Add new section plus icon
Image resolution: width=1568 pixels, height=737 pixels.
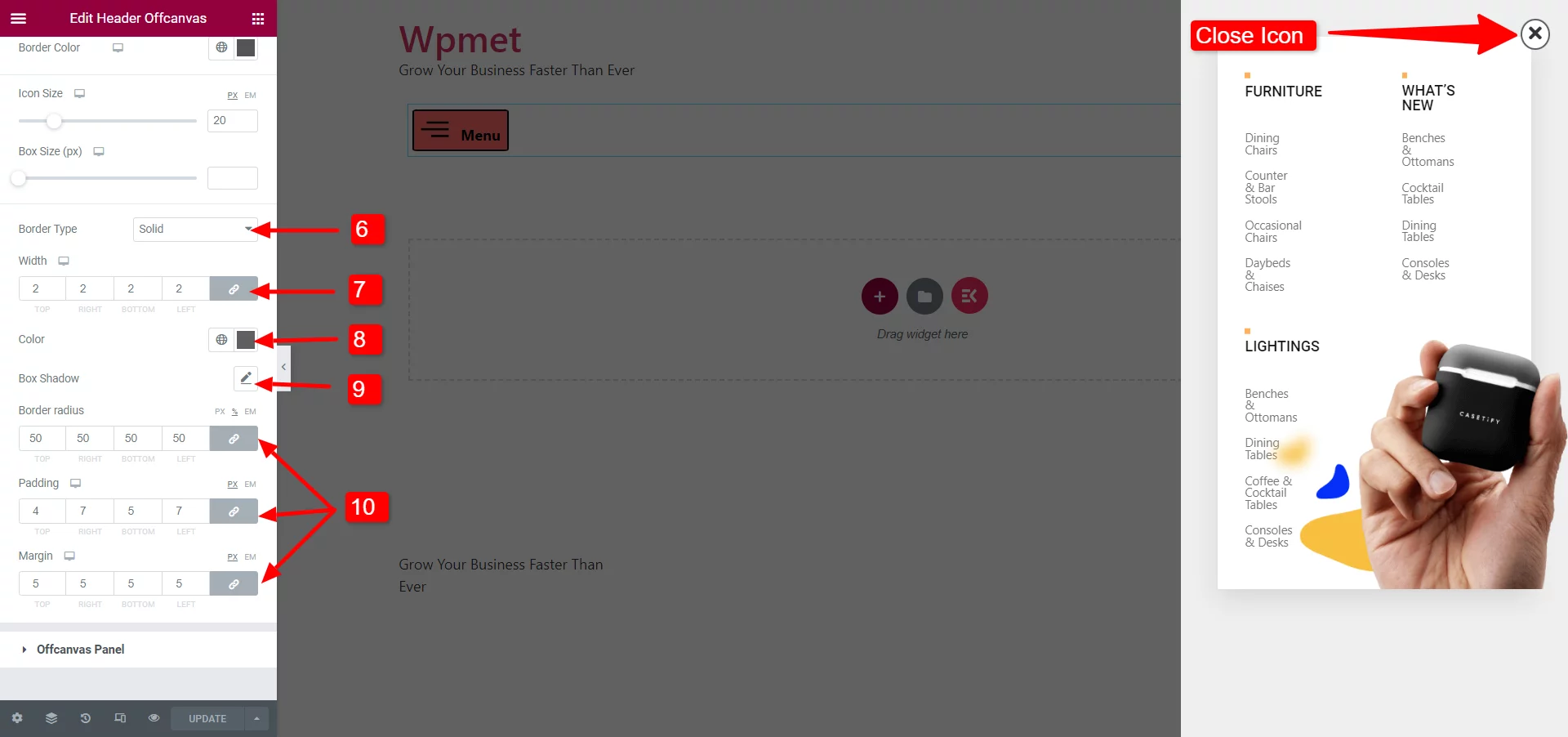click(x=880, y=296)
